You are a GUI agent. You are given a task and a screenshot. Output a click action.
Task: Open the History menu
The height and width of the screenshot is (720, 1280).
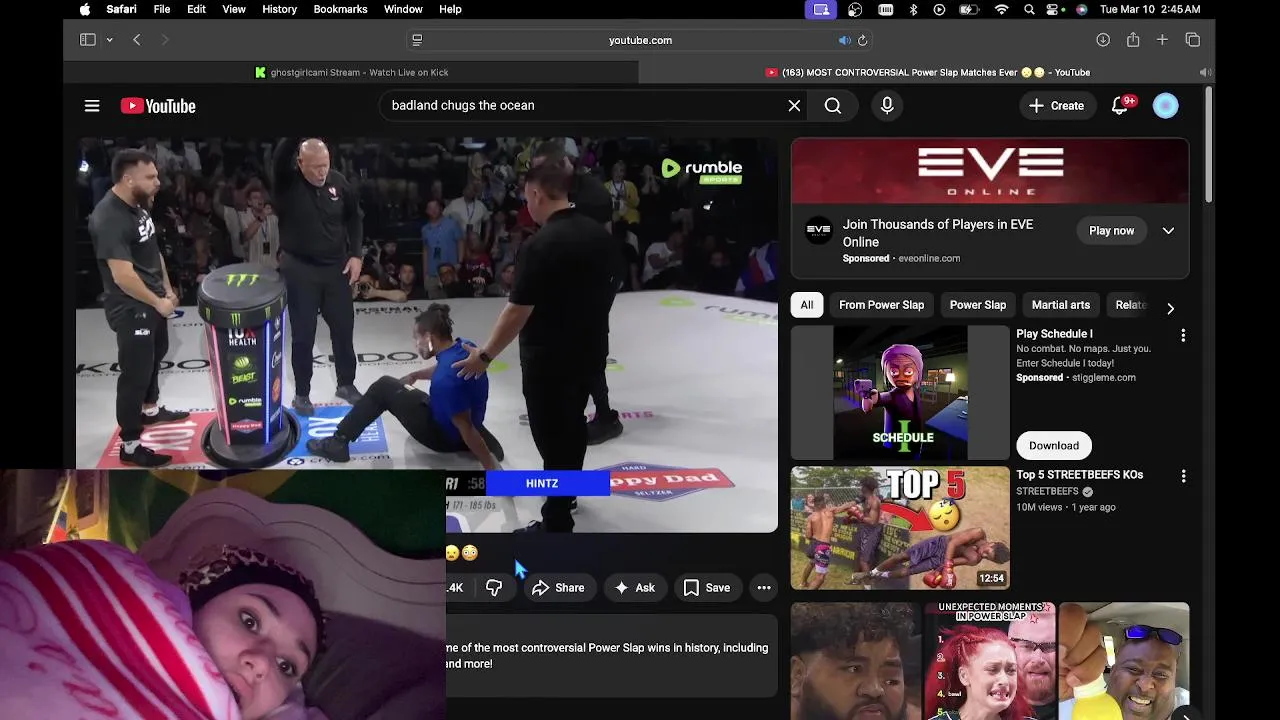pyautogui.click(x=279, y=9)
